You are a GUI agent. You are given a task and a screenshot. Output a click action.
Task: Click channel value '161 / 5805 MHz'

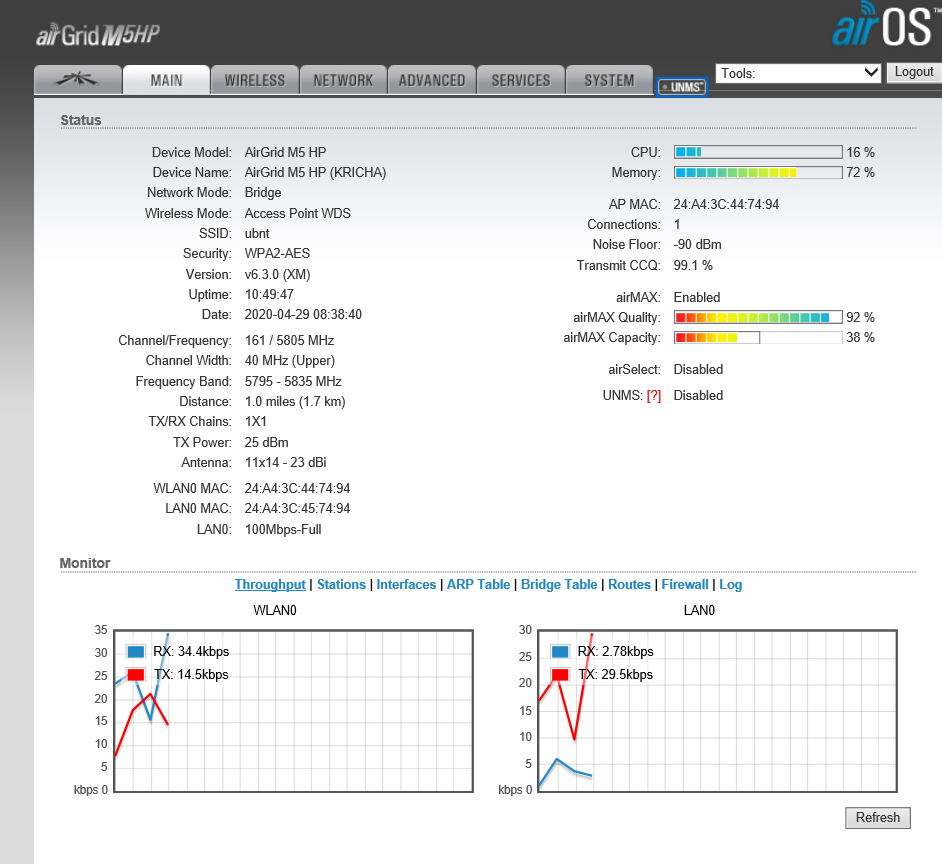pyautogui.click(x=290, y=340)
